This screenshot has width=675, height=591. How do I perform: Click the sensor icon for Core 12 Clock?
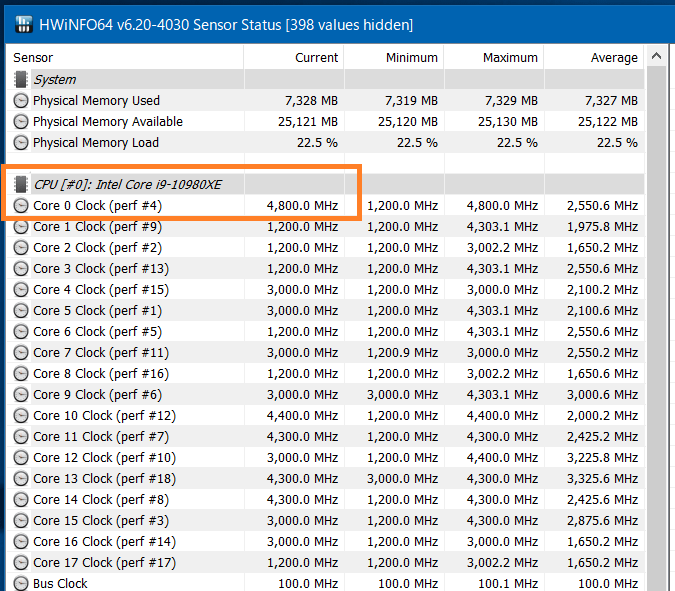pos(21,457)
